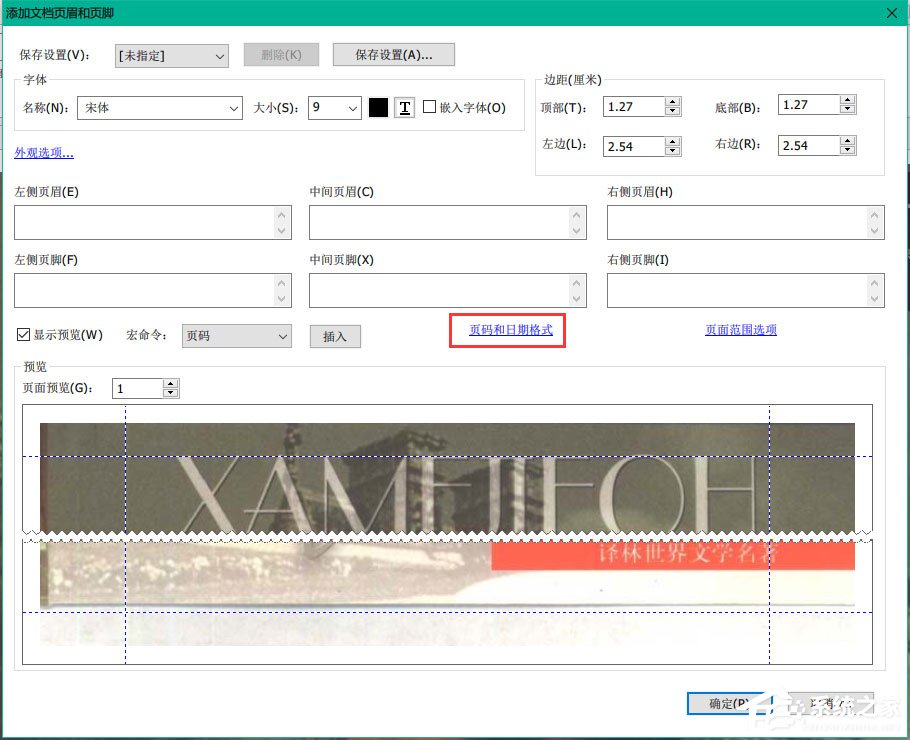The width and height of the screenshot is (910, 740).
Task: Toggle the underline formatting icon for header text
Action: (404, 107)
